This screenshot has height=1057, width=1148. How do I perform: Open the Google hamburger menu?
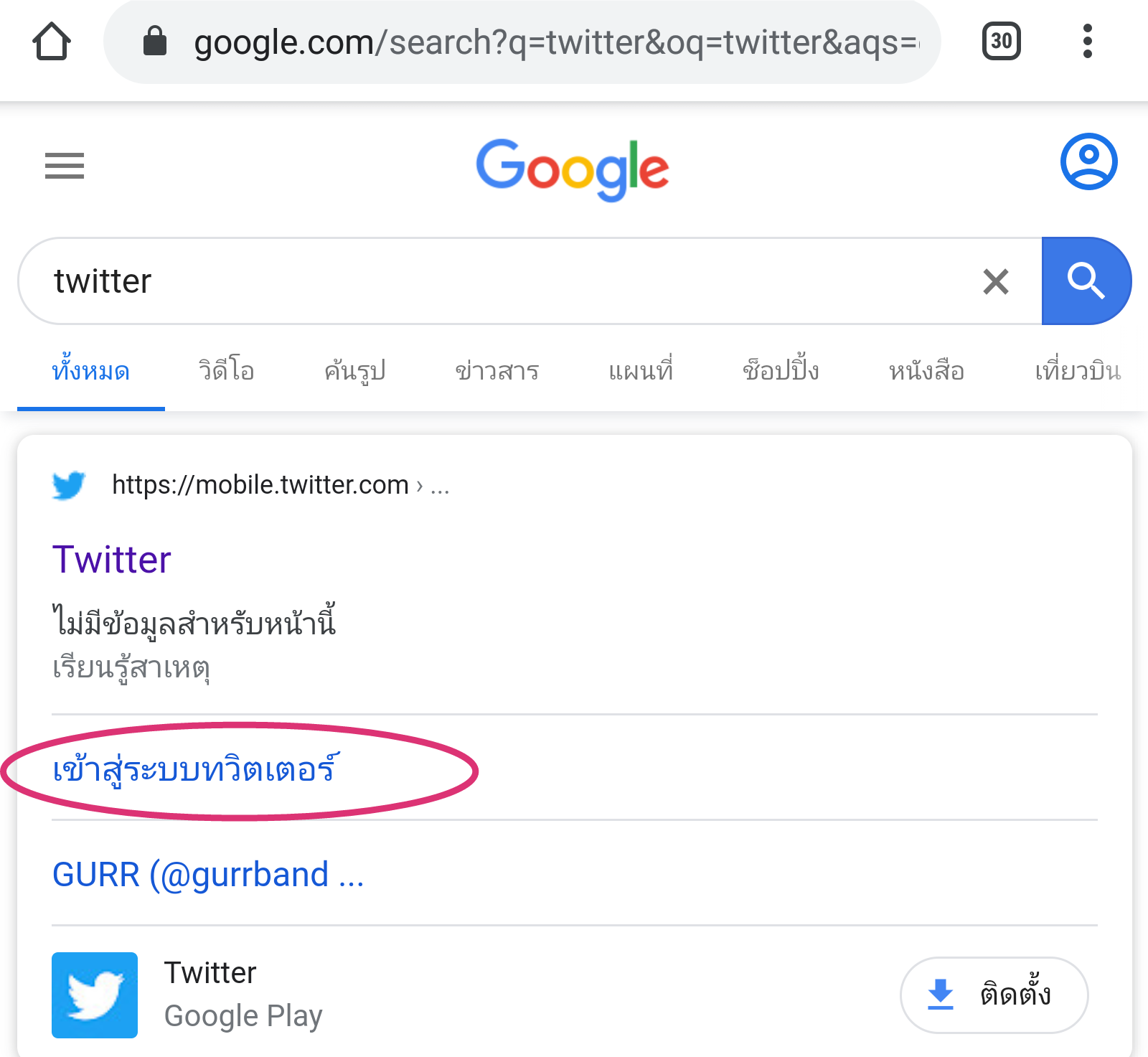pyautogui.click(x=65, y=166)
